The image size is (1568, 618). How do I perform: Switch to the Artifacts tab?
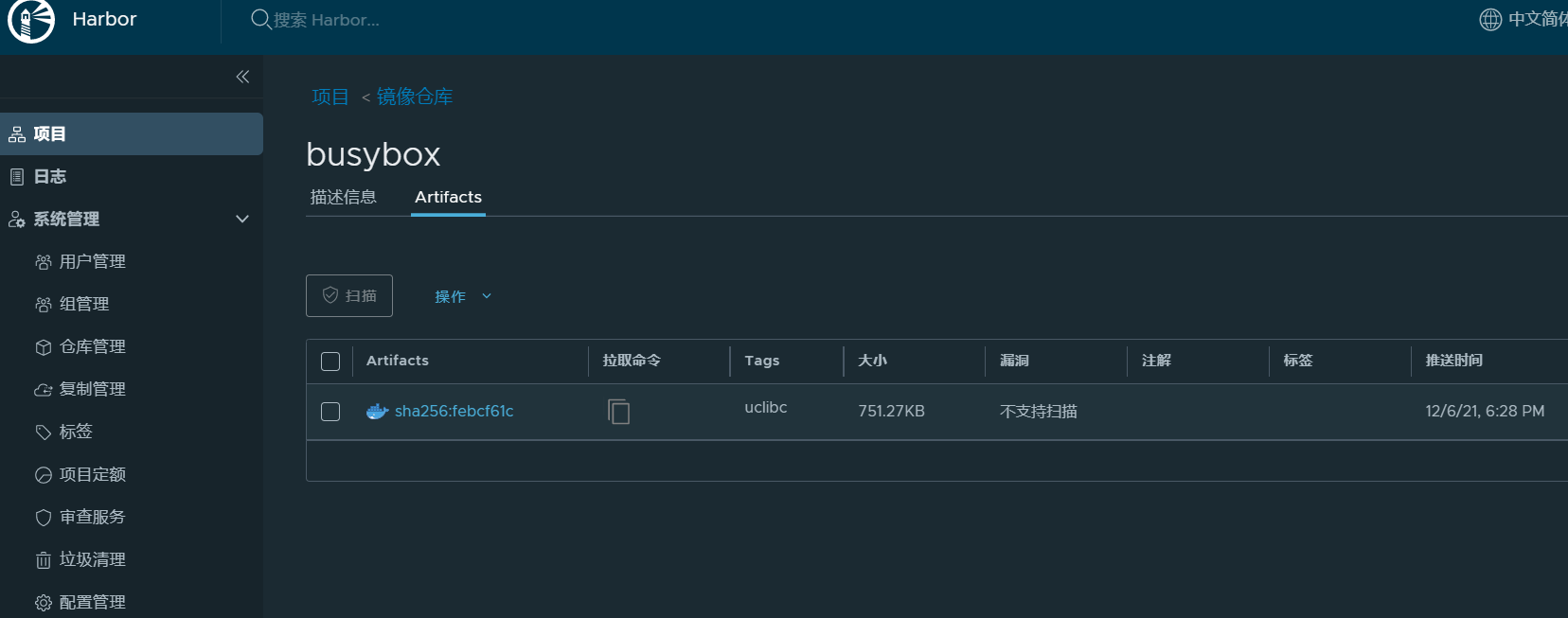[448, 197]
